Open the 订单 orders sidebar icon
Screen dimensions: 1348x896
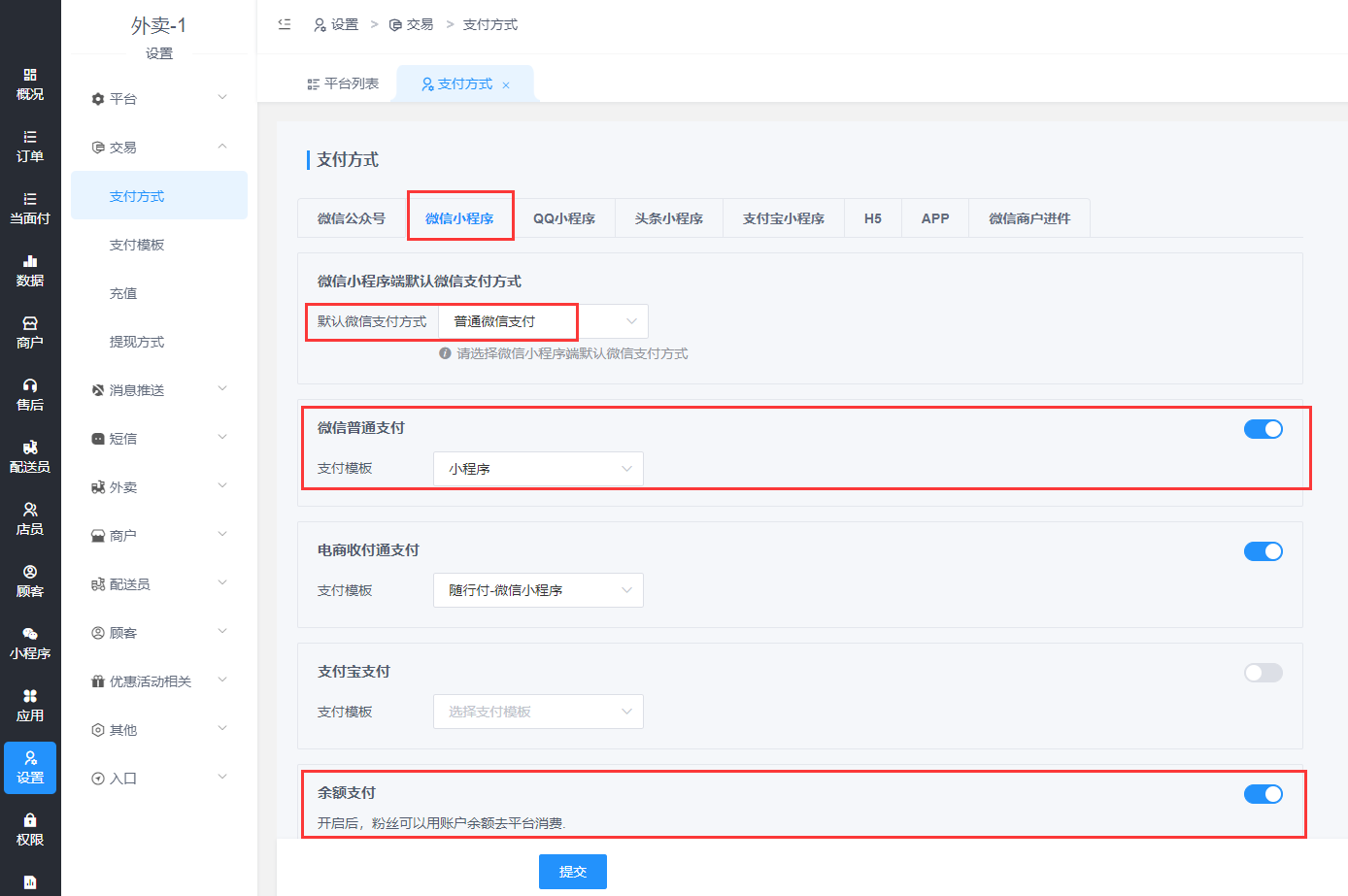[30, 147]
